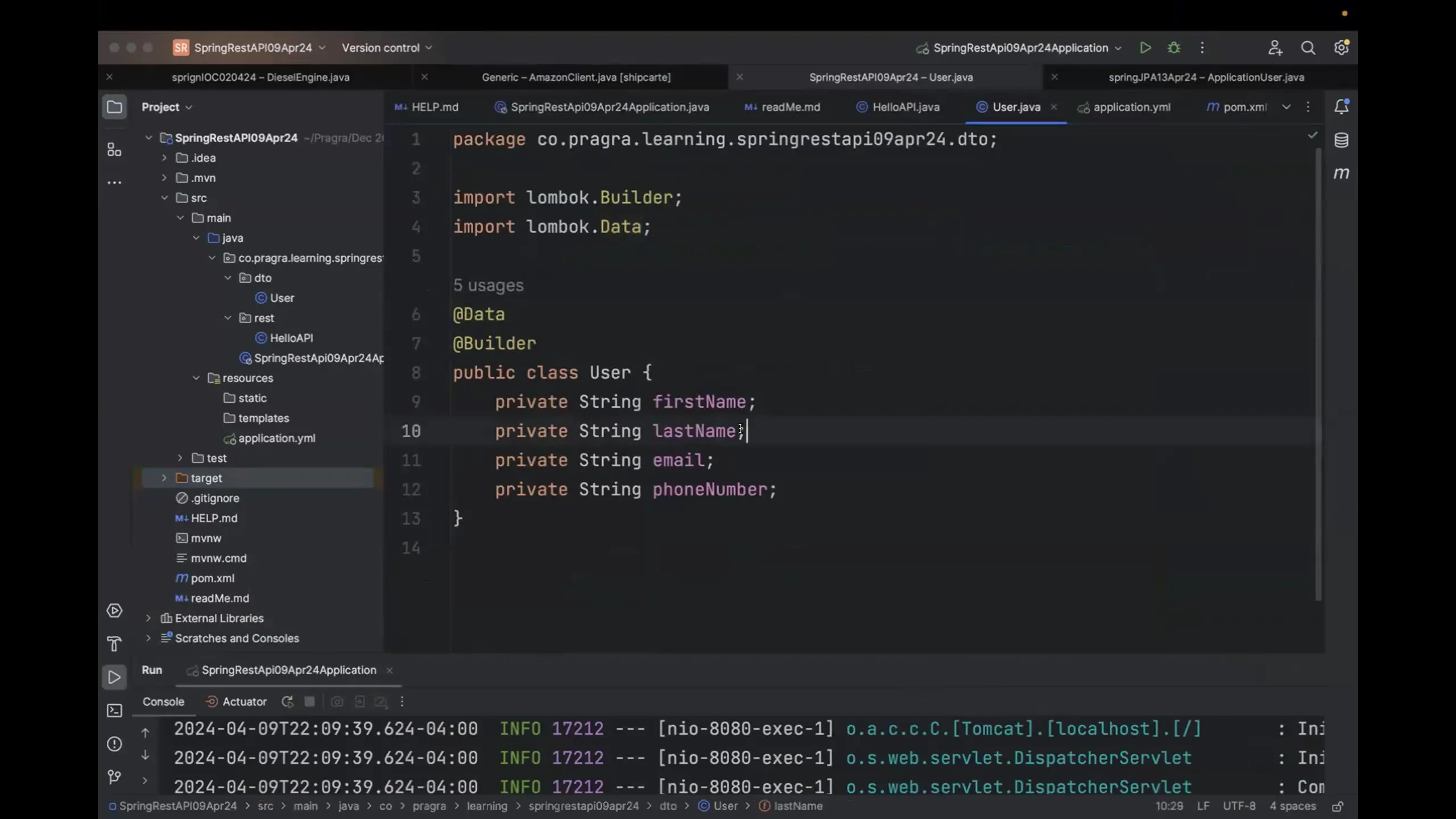This screenshot has width=1456, height=819.
Task: Open the Database panel on right sidebar
Action: tap(1341, 140)
